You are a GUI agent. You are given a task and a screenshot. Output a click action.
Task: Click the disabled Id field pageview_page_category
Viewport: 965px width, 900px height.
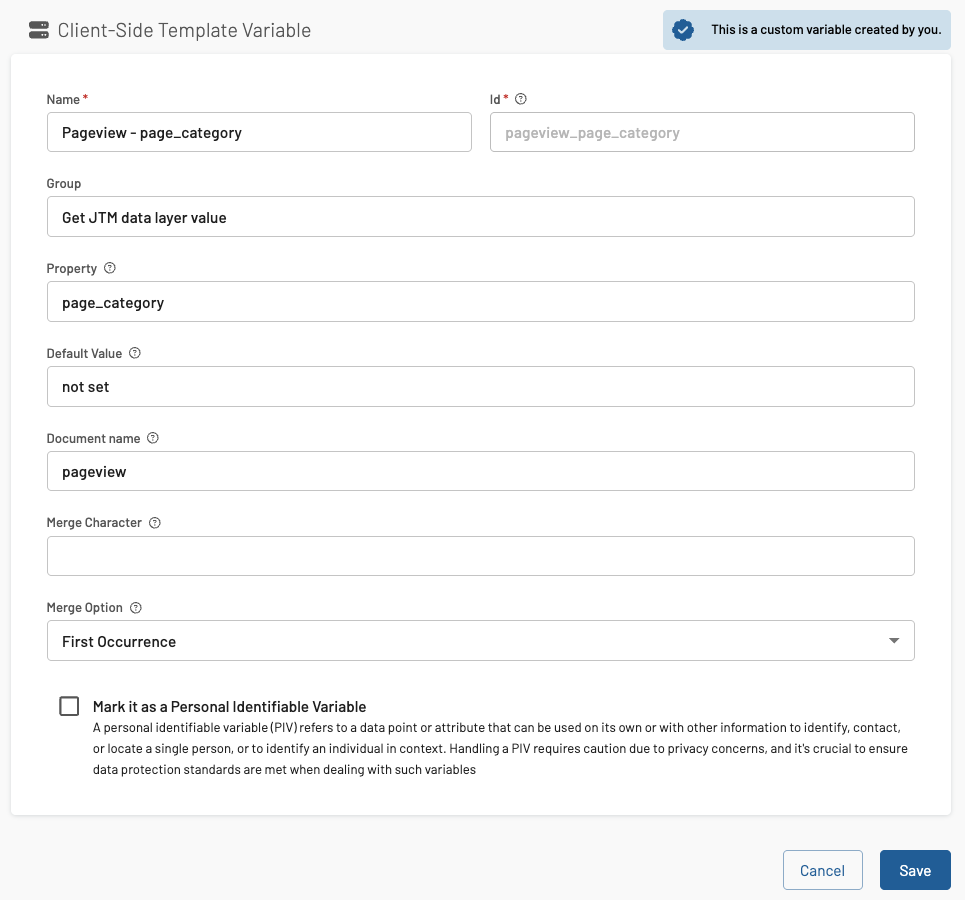pyautogui.click(x=702, y=132)
